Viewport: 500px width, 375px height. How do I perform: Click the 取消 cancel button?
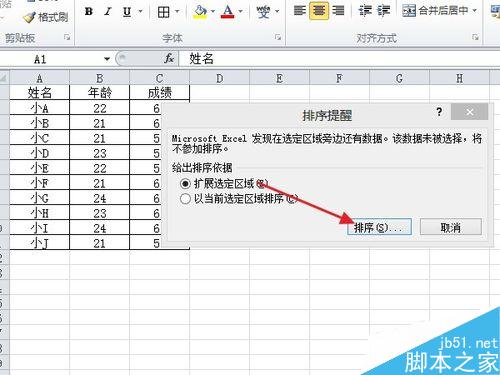point(451,227)
